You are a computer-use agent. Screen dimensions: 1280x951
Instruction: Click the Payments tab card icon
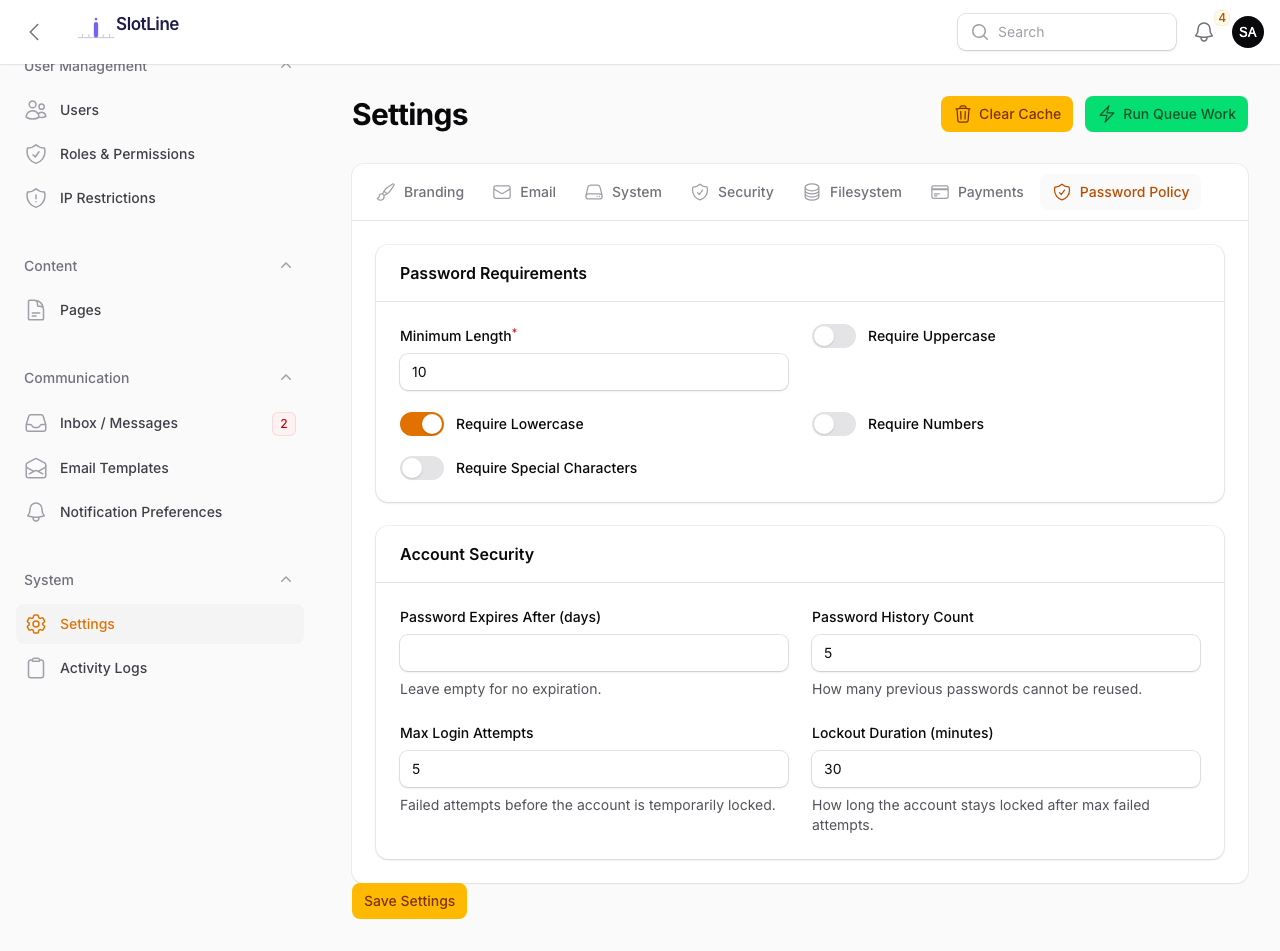point(940,192)
